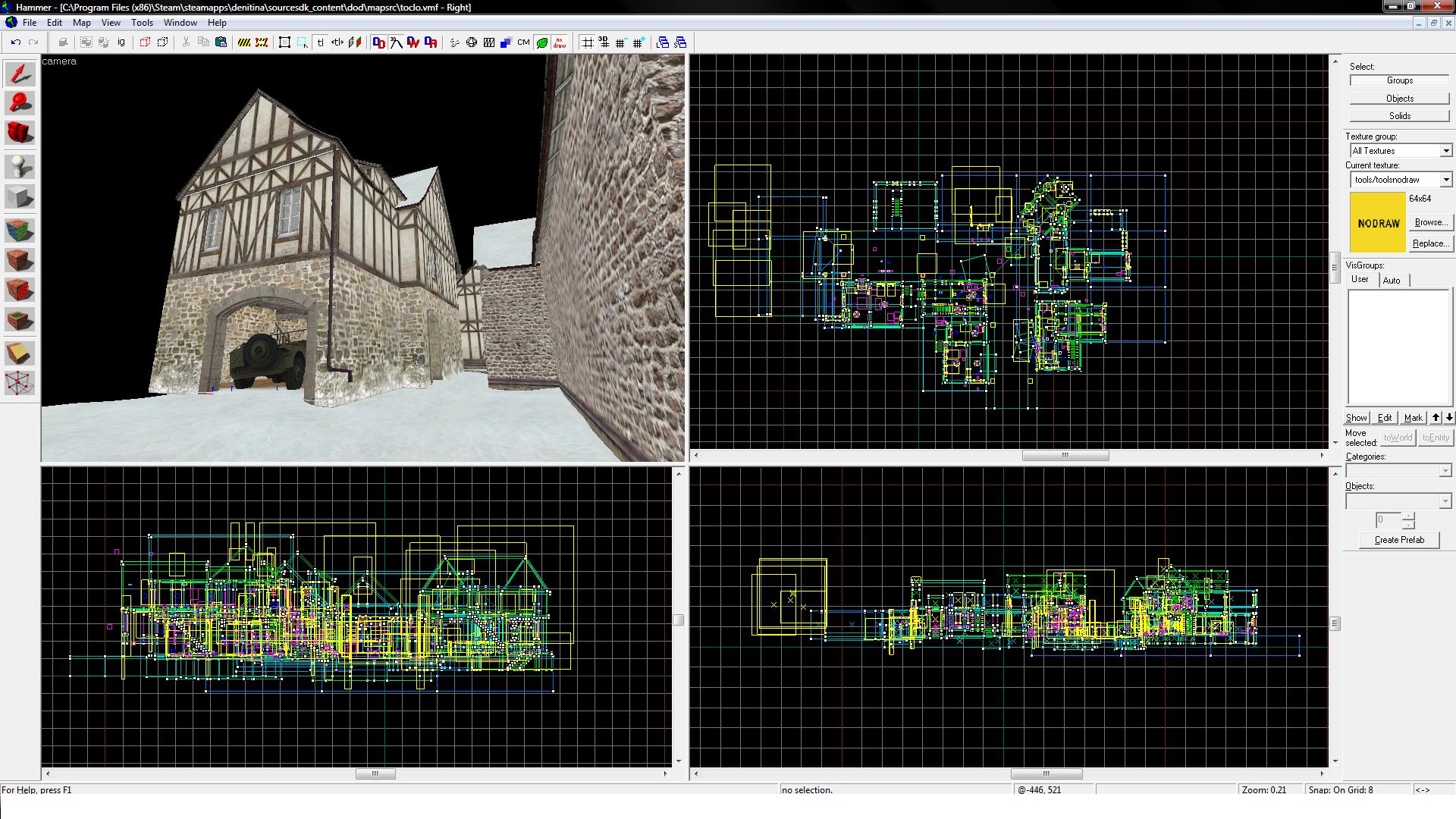Click the Browse... texture button
1456x819 pixels.
point(1430,222)
